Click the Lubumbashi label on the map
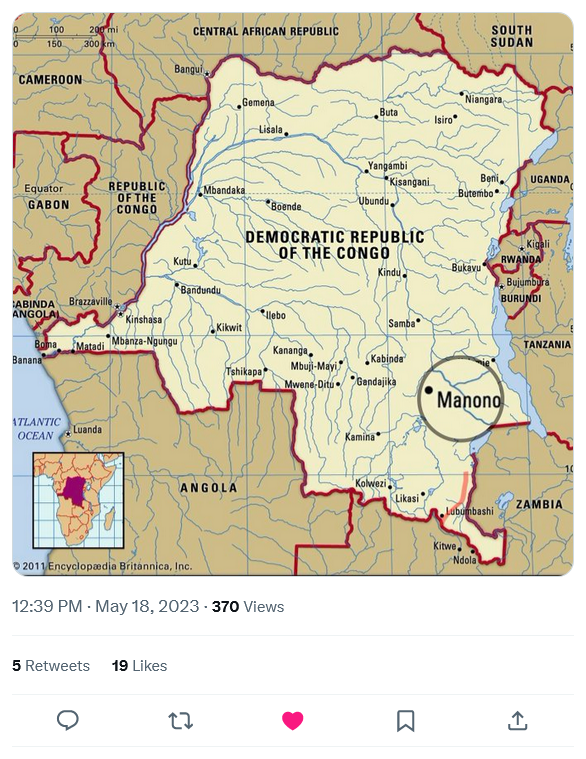The height and width of the screenshot is (759, 586). [x=469, y=511]
